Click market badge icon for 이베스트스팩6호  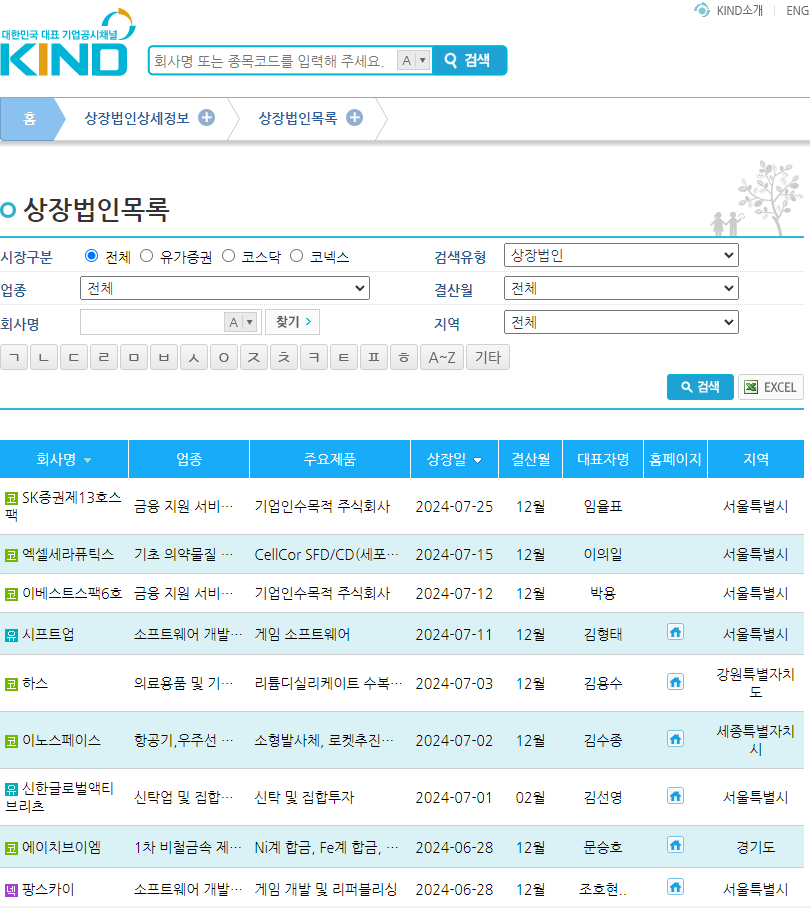[x=11, y=594]
